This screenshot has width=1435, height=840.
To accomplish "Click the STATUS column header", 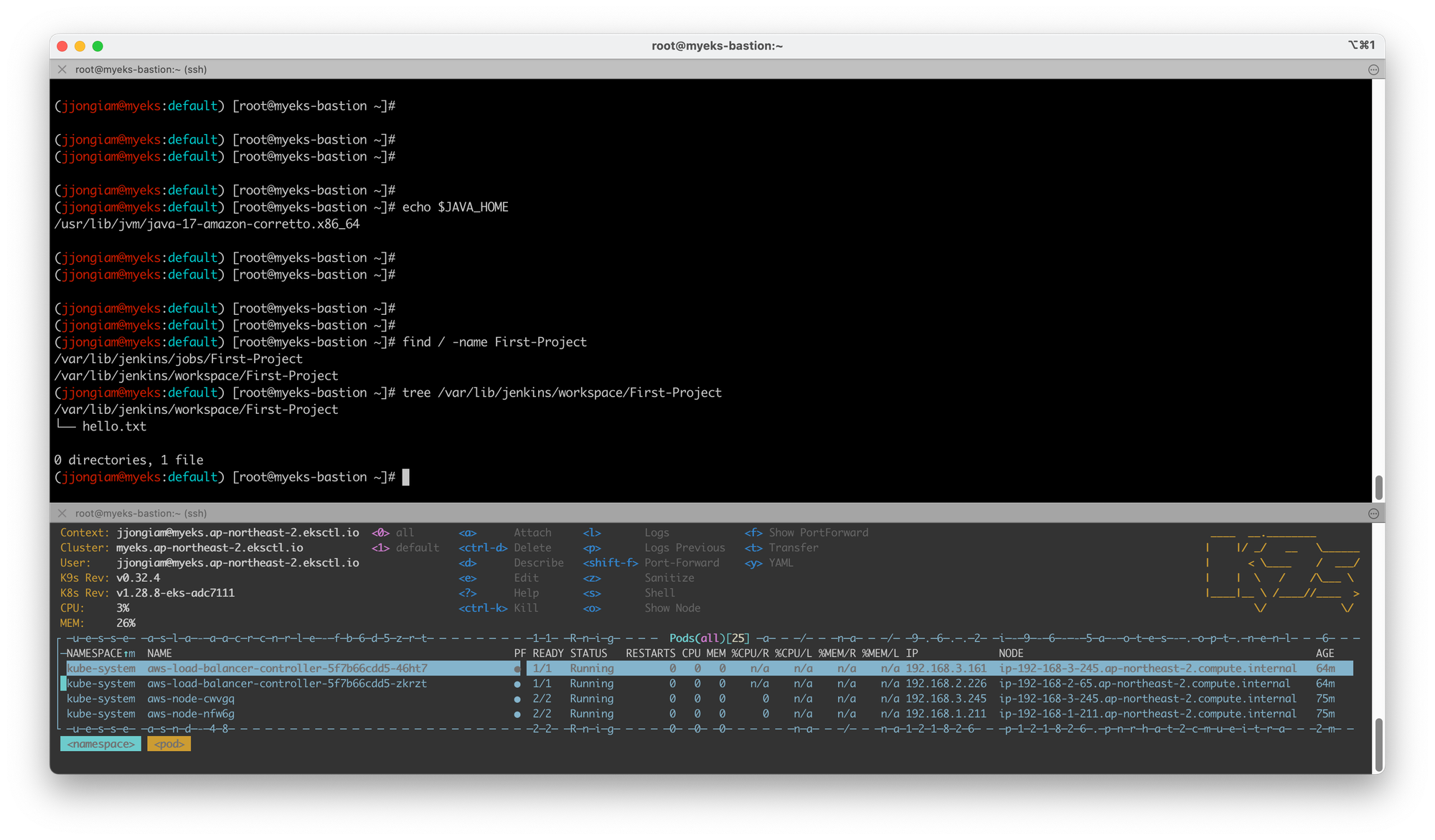I will 588,653.
